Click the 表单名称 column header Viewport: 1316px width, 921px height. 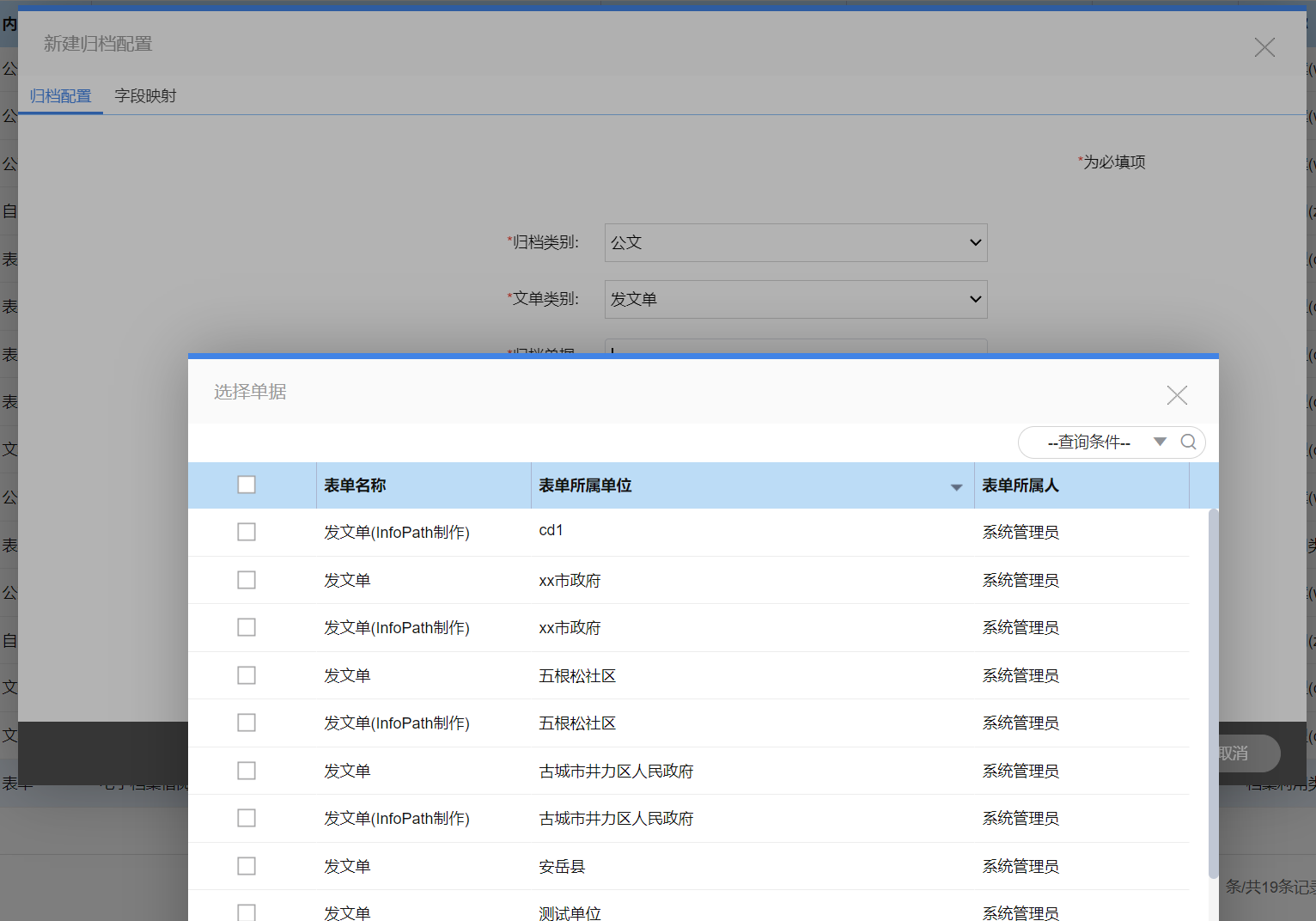tap(355, 485)
